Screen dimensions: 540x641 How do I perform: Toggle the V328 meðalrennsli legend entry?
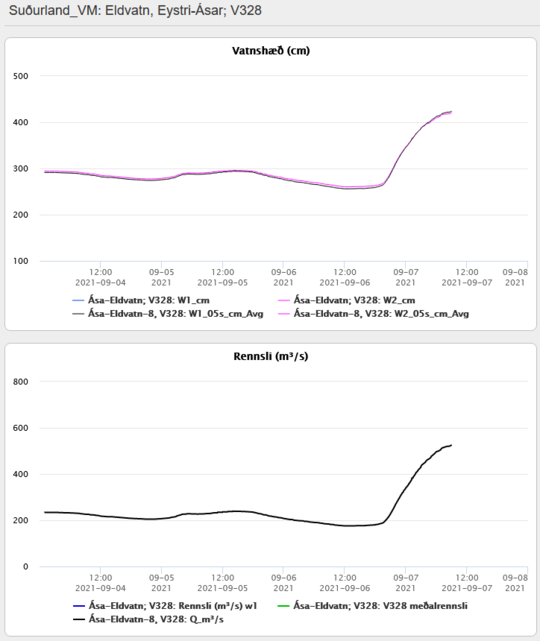coord(372,605)
